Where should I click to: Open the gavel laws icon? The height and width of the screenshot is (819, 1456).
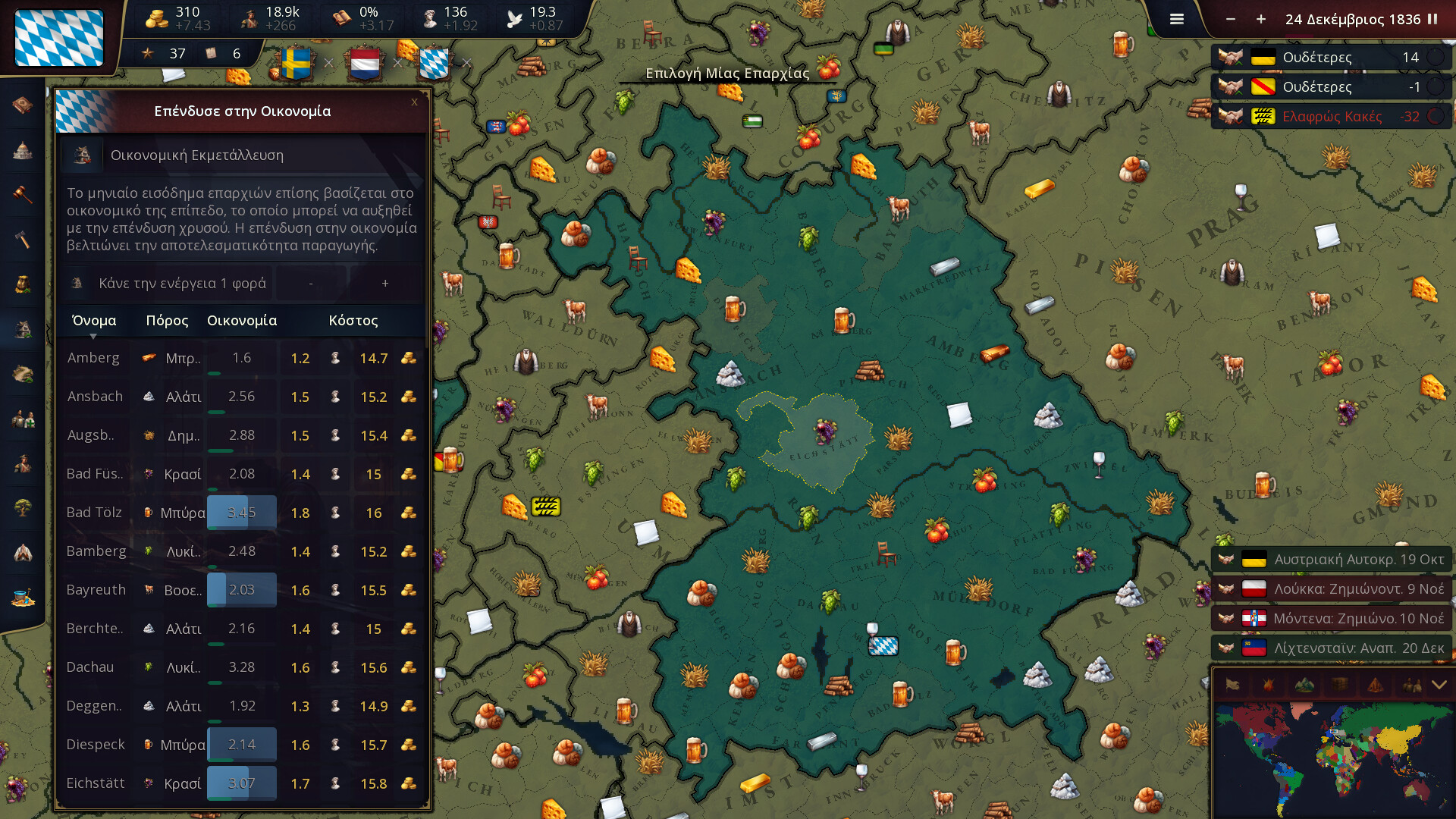23,194
